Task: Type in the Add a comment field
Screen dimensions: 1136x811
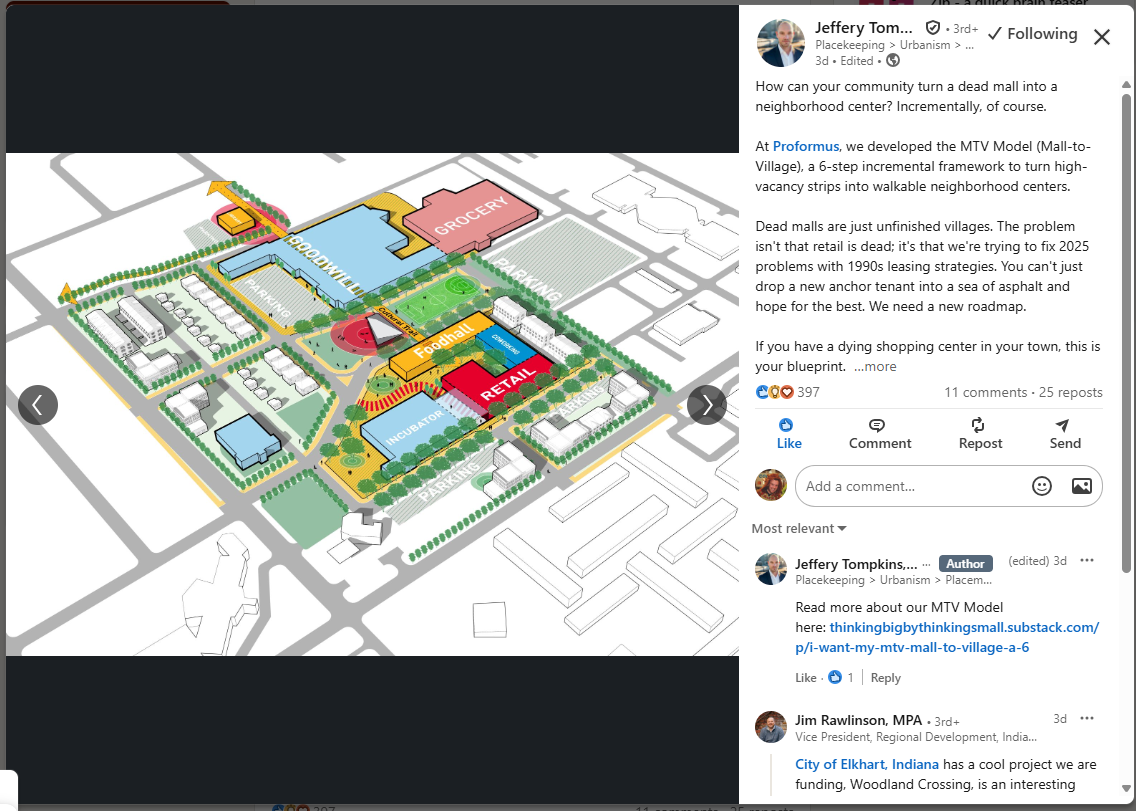Action: point(910,486)
